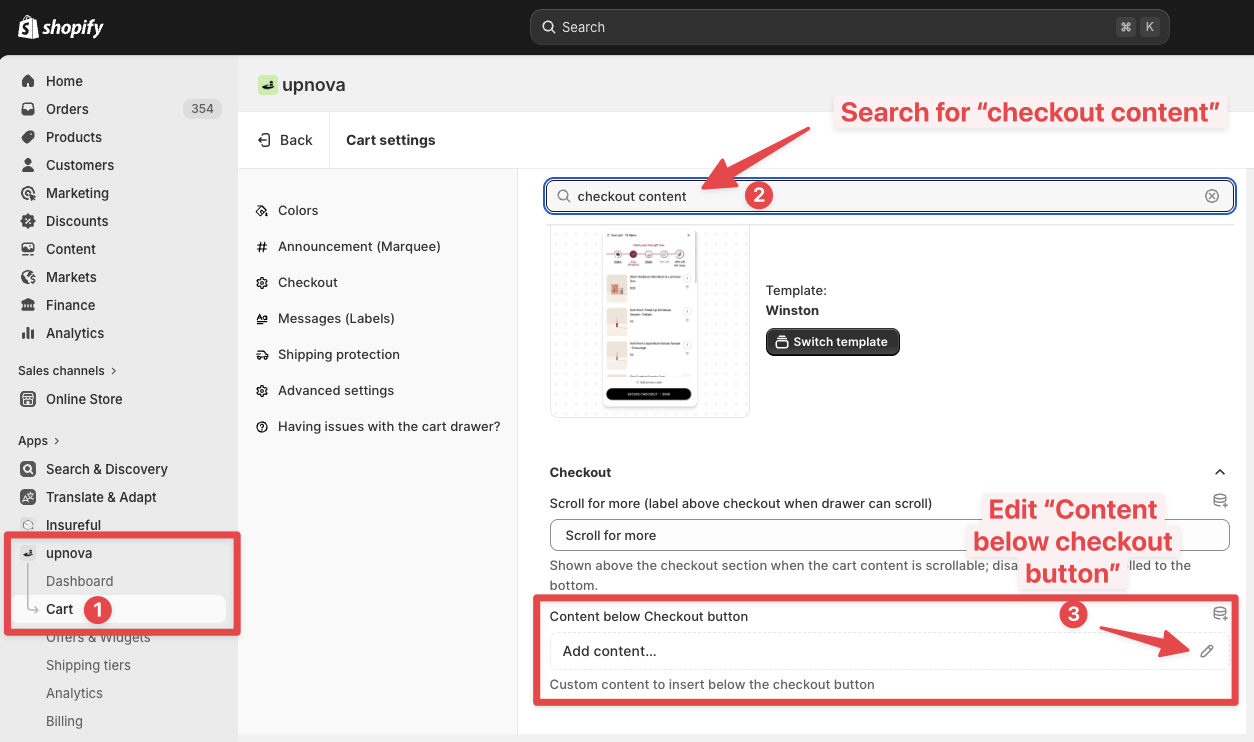The image size is (1254, 742).
Task: Click the Analytics bar chart icon
Action: [x=28, y=333]
